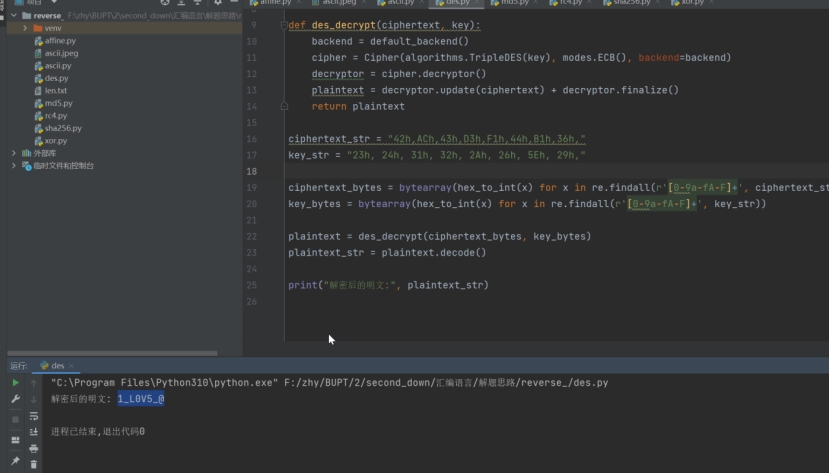This screenshot has height=474, width=830.
Task: Click line number 18 in gutter
Action: (x=252, y=171)
